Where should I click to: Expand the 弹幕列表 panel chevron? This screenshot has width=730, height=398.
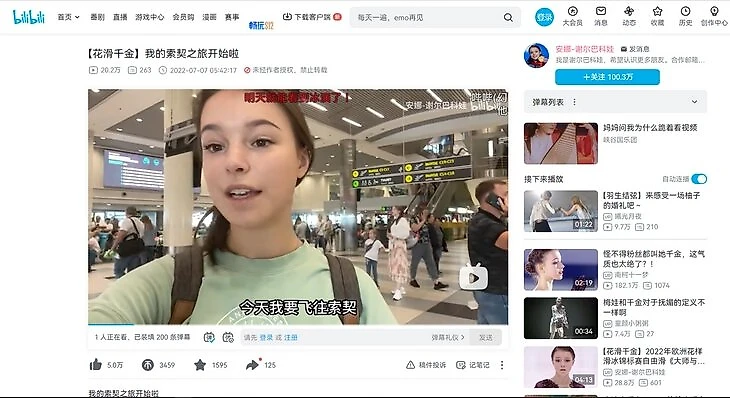[x=694, y=102]
